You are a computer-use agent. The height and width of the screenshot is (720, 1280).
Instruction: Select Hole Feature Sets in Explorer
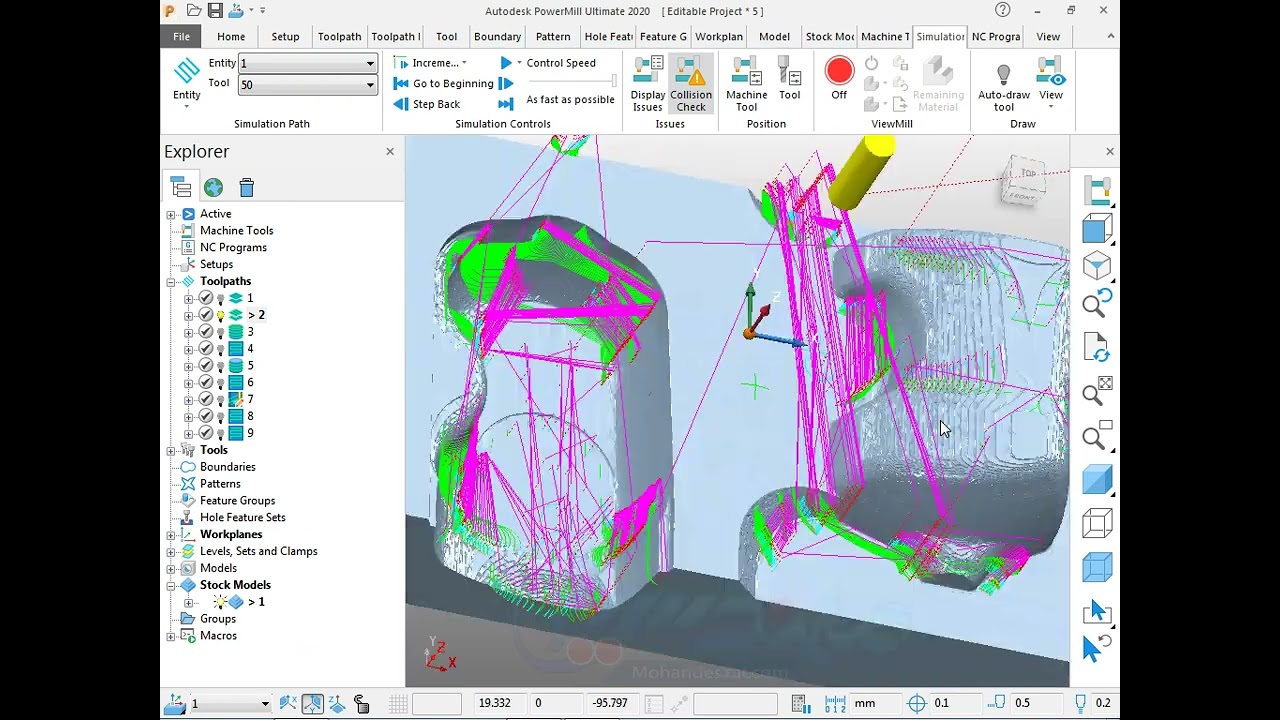click(x=242, y=518)
